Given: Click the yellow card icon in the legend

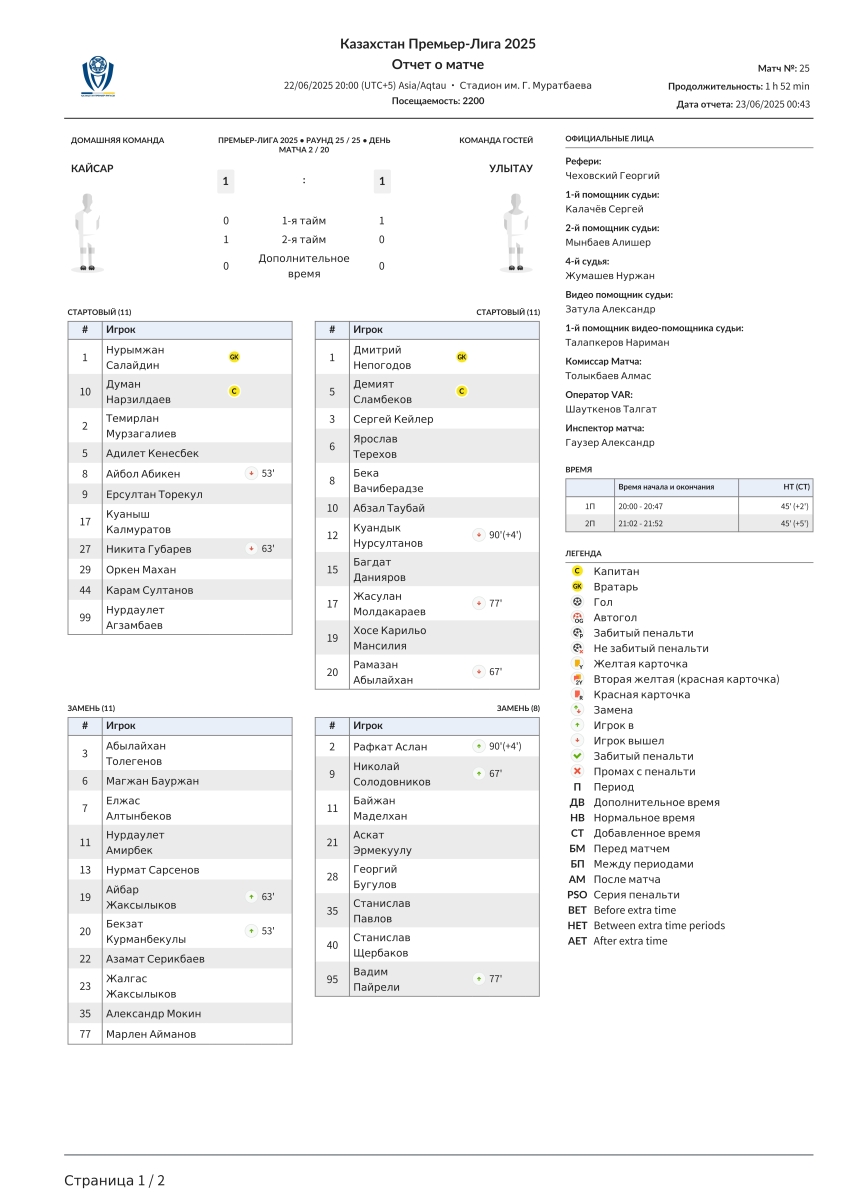Looking at the screenshot, I should [577, 664].
